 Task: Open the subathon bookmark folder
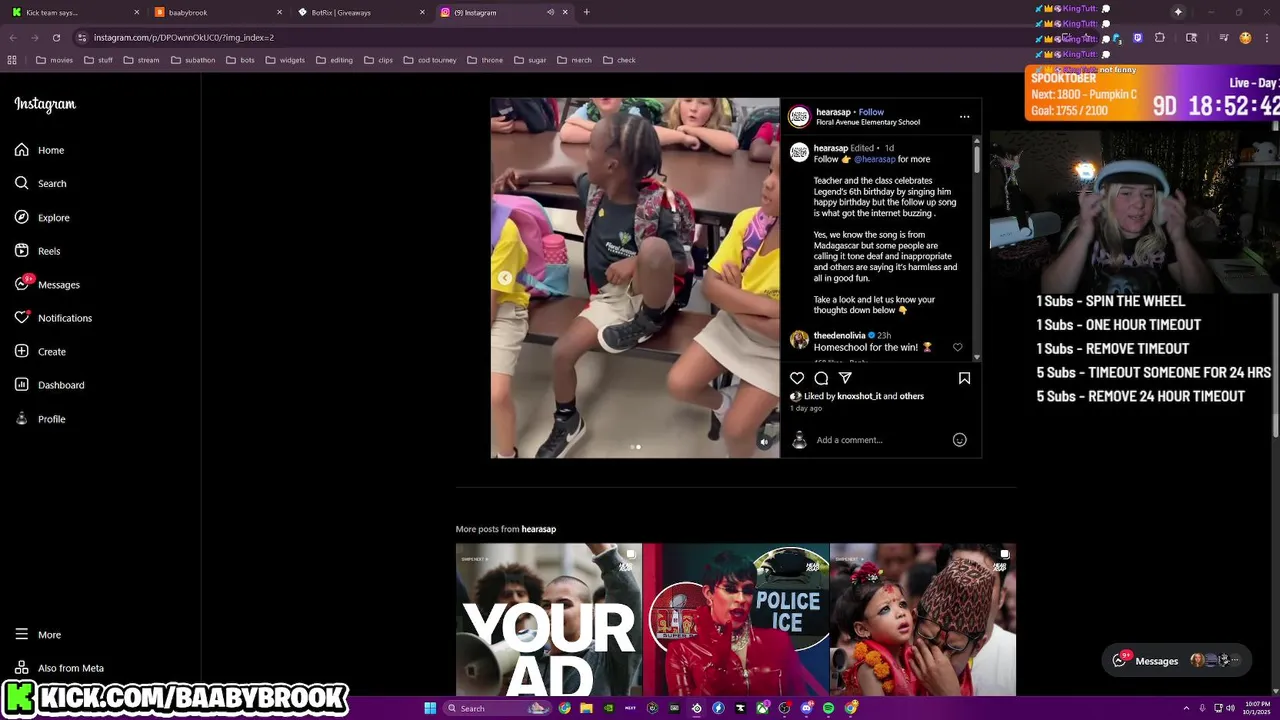[x=193, y=60]
